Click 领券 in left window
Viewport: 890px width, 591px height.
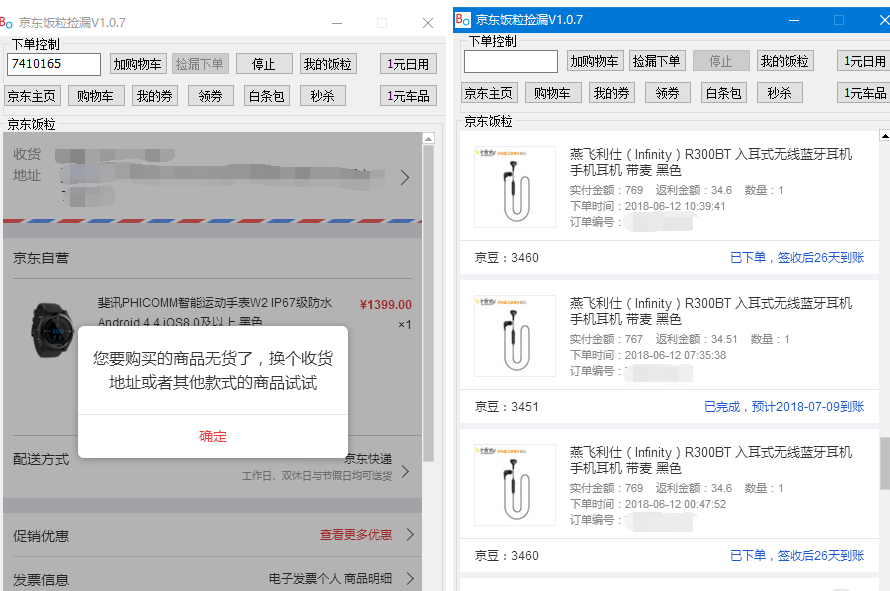click(211, 96)
